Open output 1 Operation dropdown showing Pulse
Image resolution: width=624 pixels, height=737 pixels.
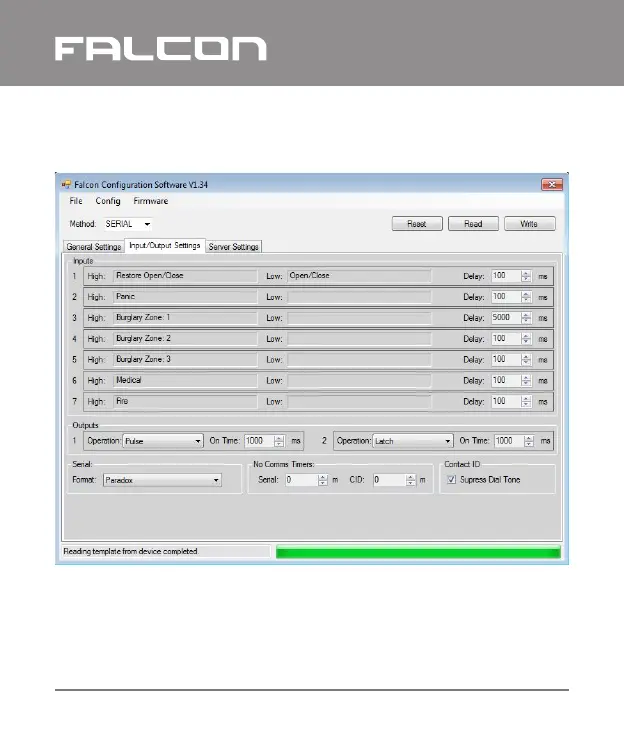pyautogui.click(x=163, y=441)
